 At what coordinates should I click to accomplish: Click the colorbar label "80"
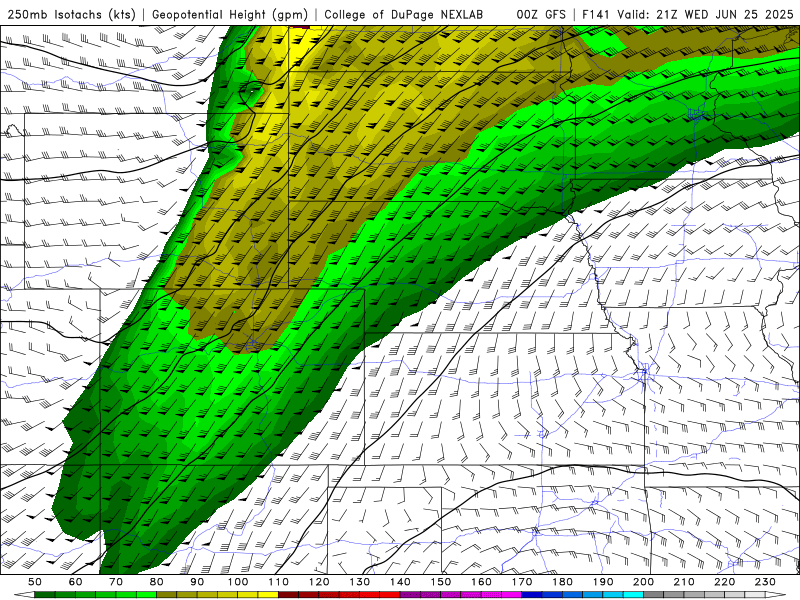[x=157, y=582]
